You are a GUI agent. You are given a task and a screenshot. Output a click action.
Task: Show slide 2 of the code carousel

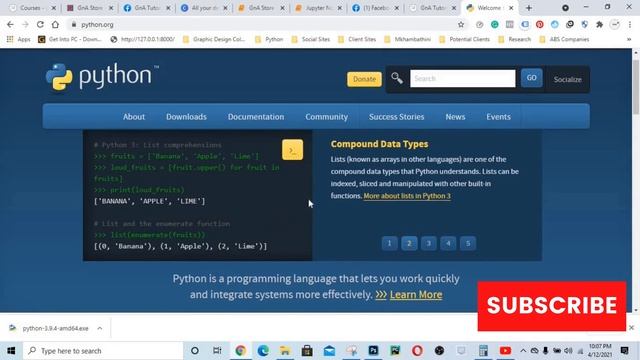[x=409, y=243]
